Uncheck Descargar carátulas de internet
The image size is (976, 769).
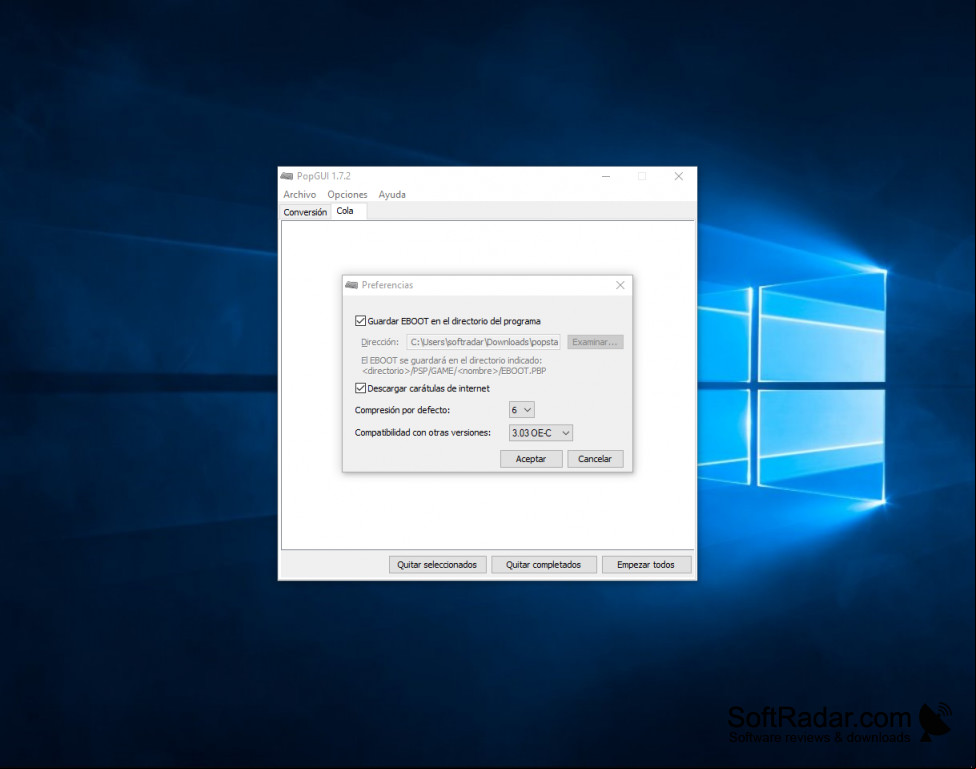(x=360, y=388)
